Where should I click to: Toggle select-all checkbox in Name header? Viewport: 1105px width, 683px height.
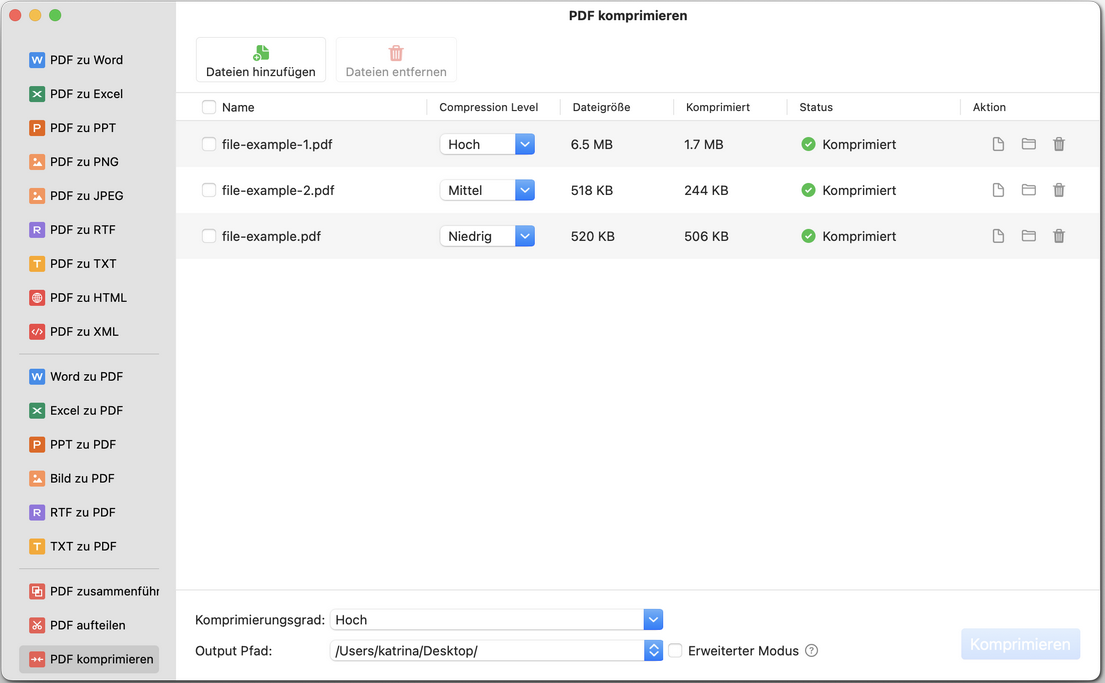(x=209, y=107)
